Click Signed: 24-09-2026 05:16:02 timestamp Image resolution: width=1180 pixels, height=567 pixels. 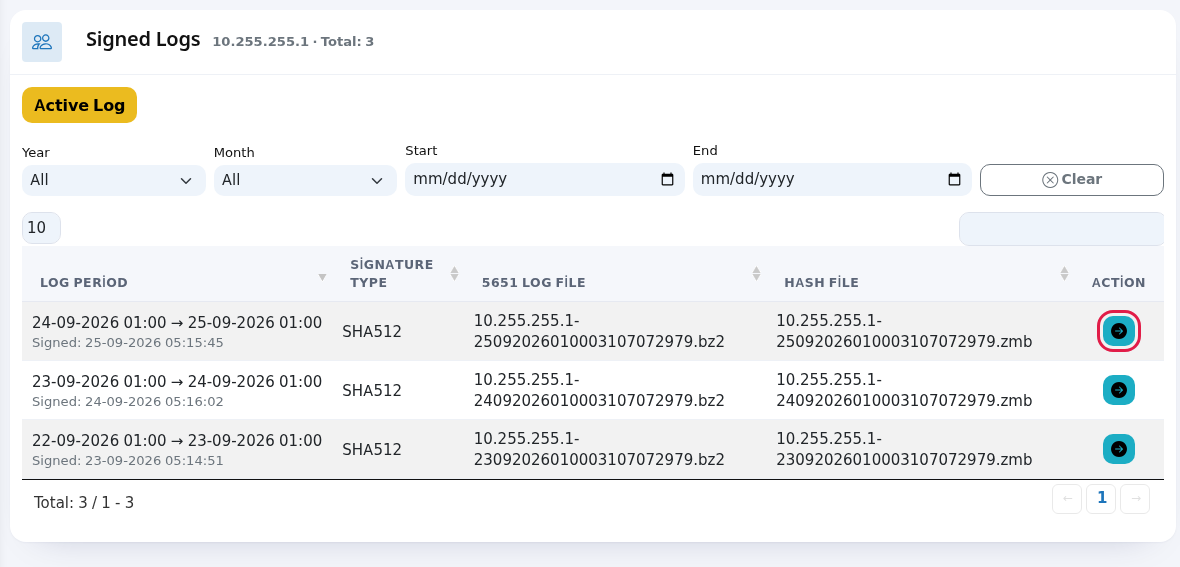click(x=128, y=401)
